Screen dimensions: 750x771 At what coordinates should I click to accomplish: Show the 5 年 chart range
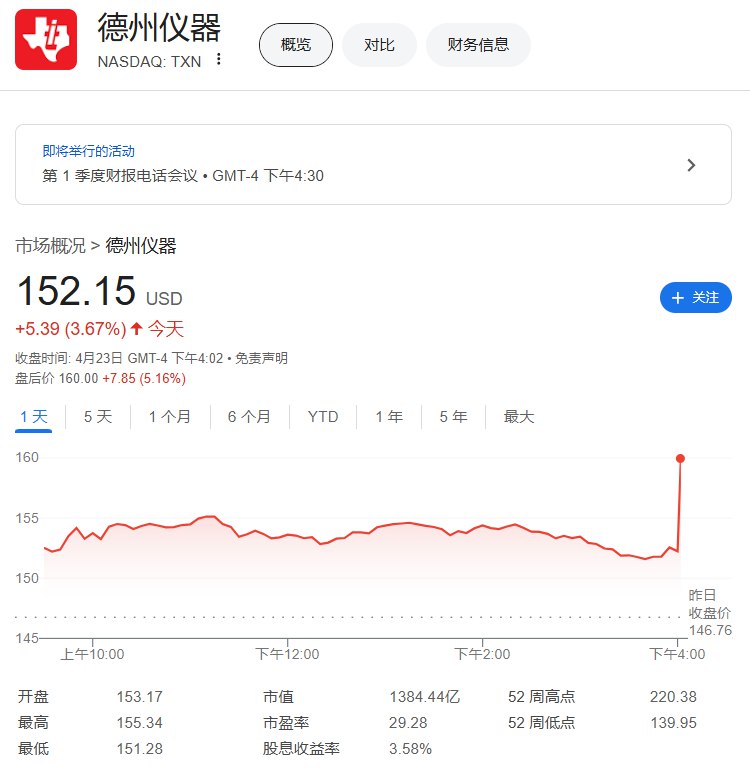pyautogui.click(x=453, y=416)
